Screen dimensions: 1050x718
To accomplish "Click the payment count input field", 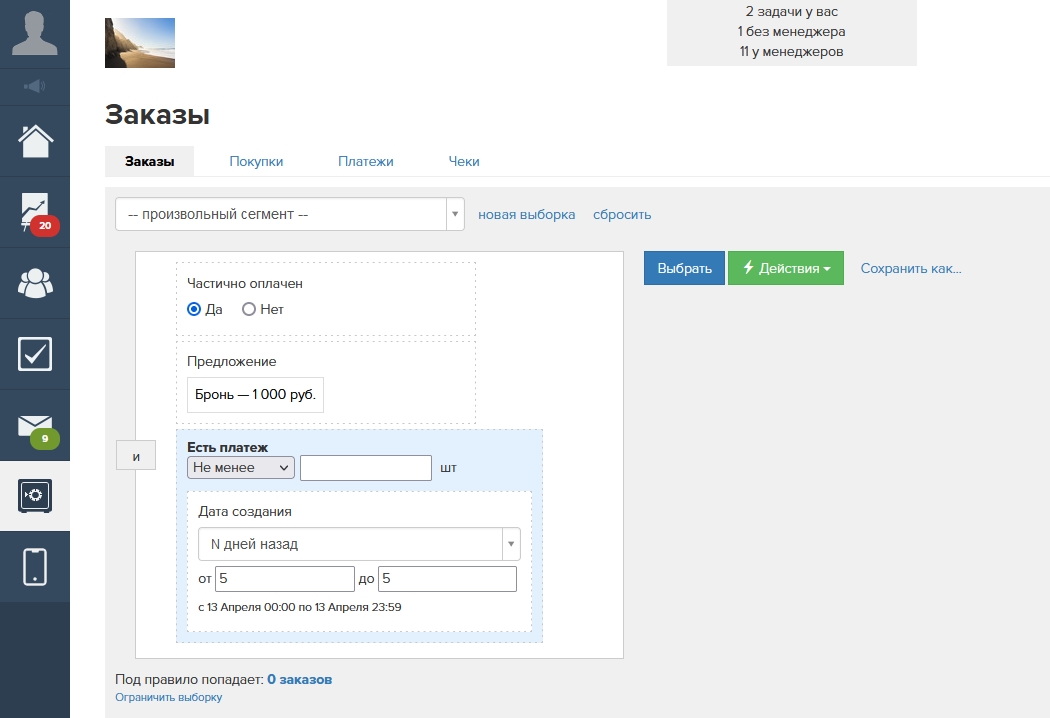I will [365, 468].
